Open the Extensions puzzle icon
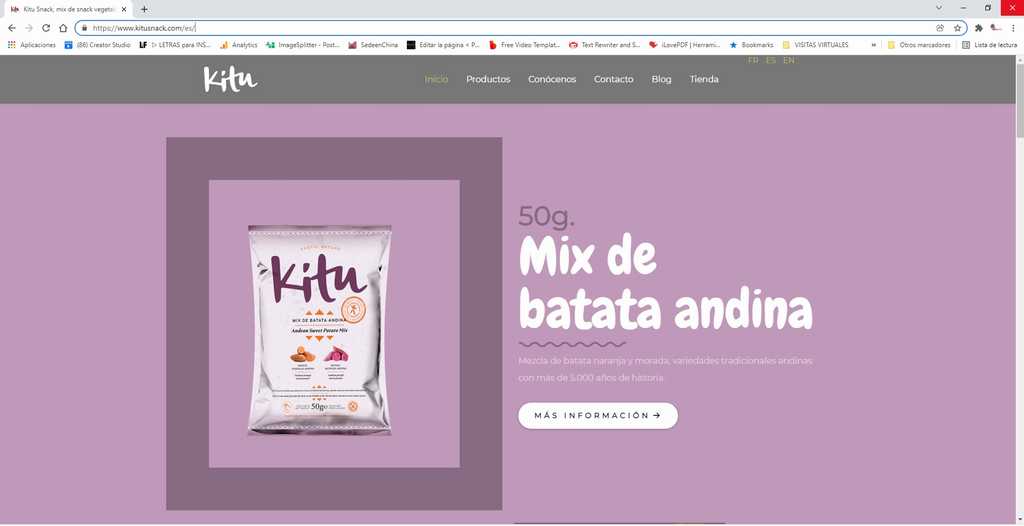The image size is (1024, 526). click(978, 28)
